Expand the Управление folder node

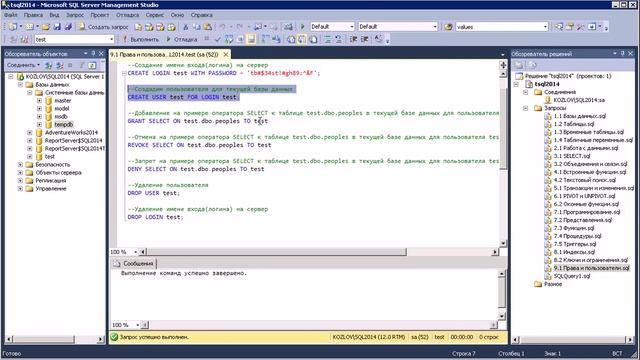pos(20,189)
